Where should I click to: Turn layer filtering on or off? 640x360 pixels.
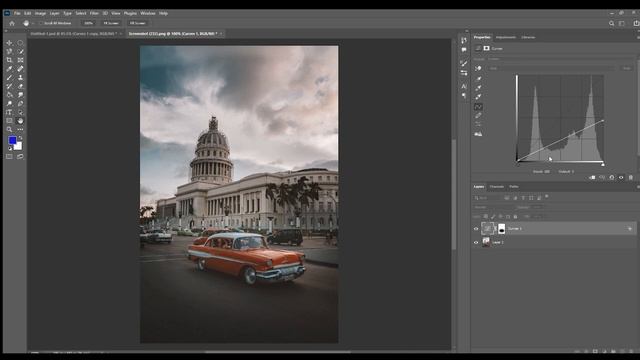(547, 197)
